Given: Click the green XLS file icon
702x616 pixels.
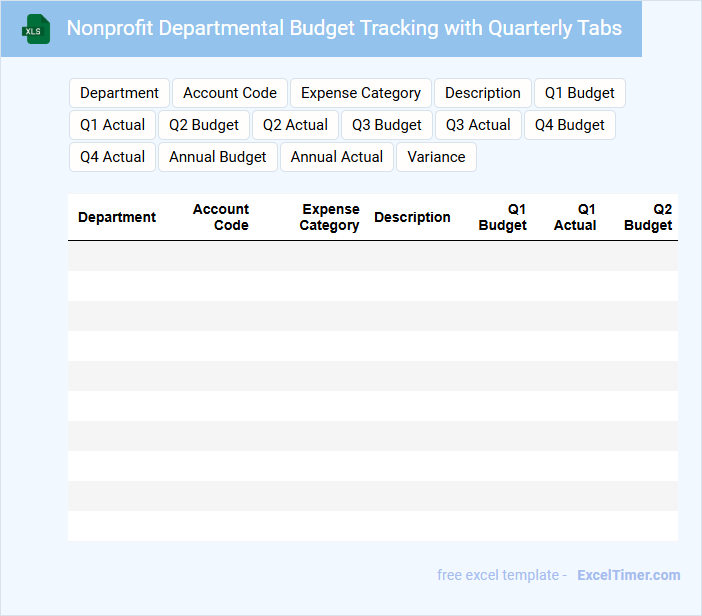Looking at the screenshot, I should tap(36, 29).
